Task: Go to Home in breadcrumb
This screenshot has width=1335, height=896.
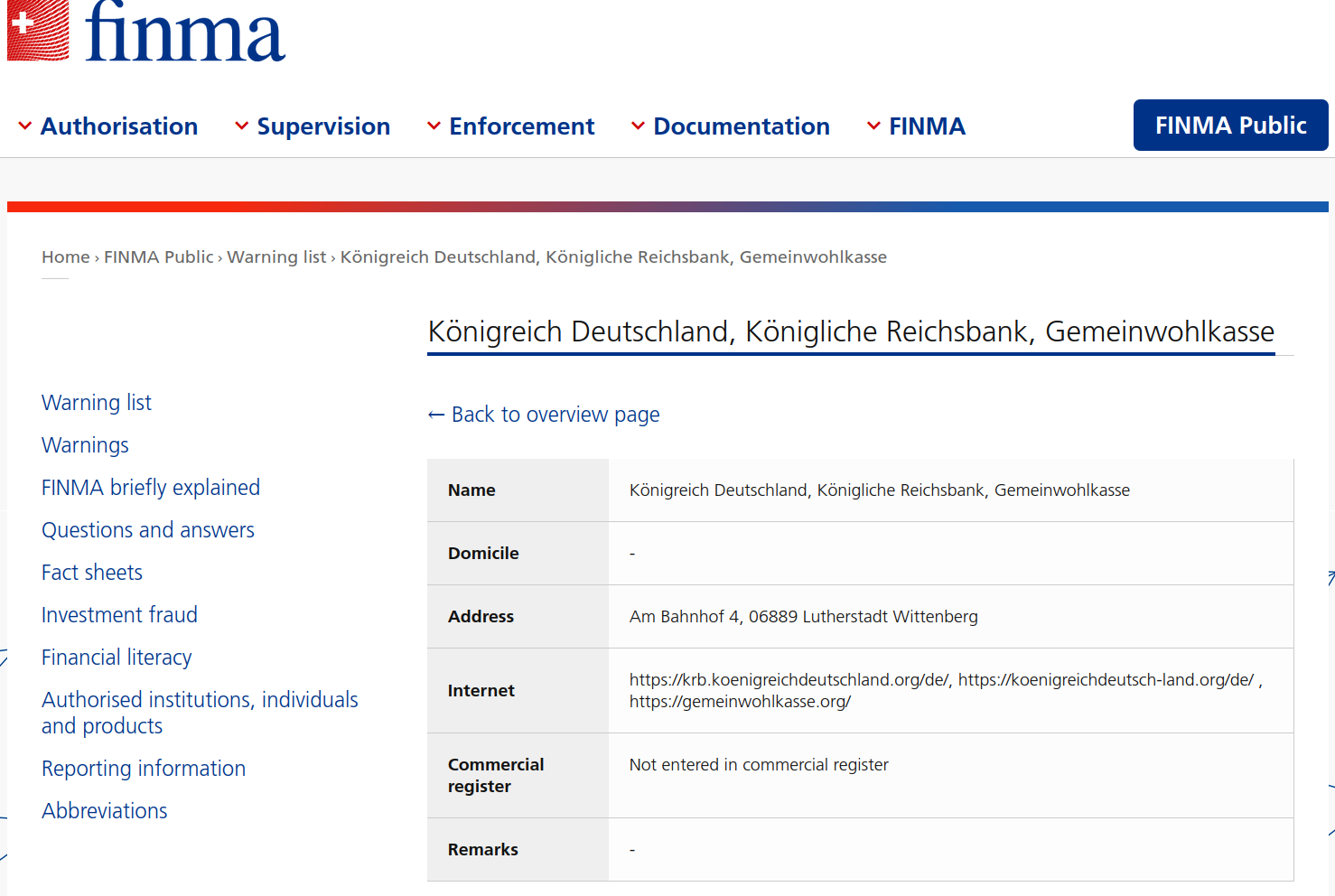Action: tap(66, 257)
